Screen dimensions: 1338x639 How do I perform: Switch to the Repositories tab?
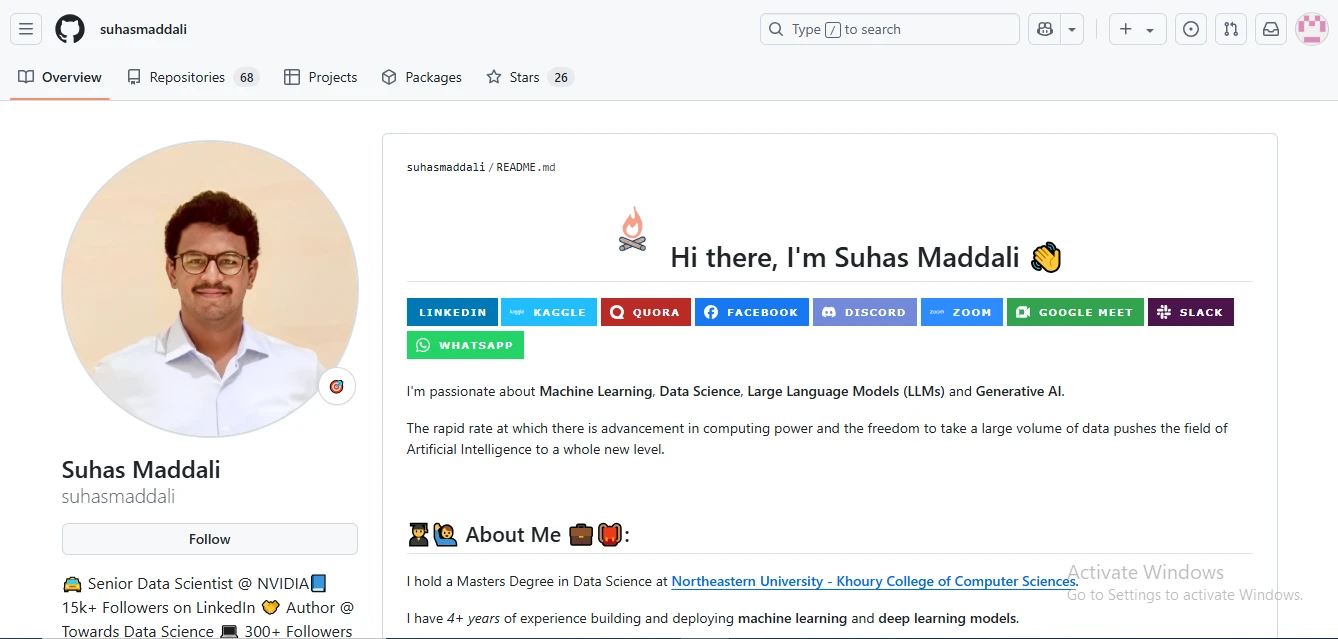[x=193, y=77]
